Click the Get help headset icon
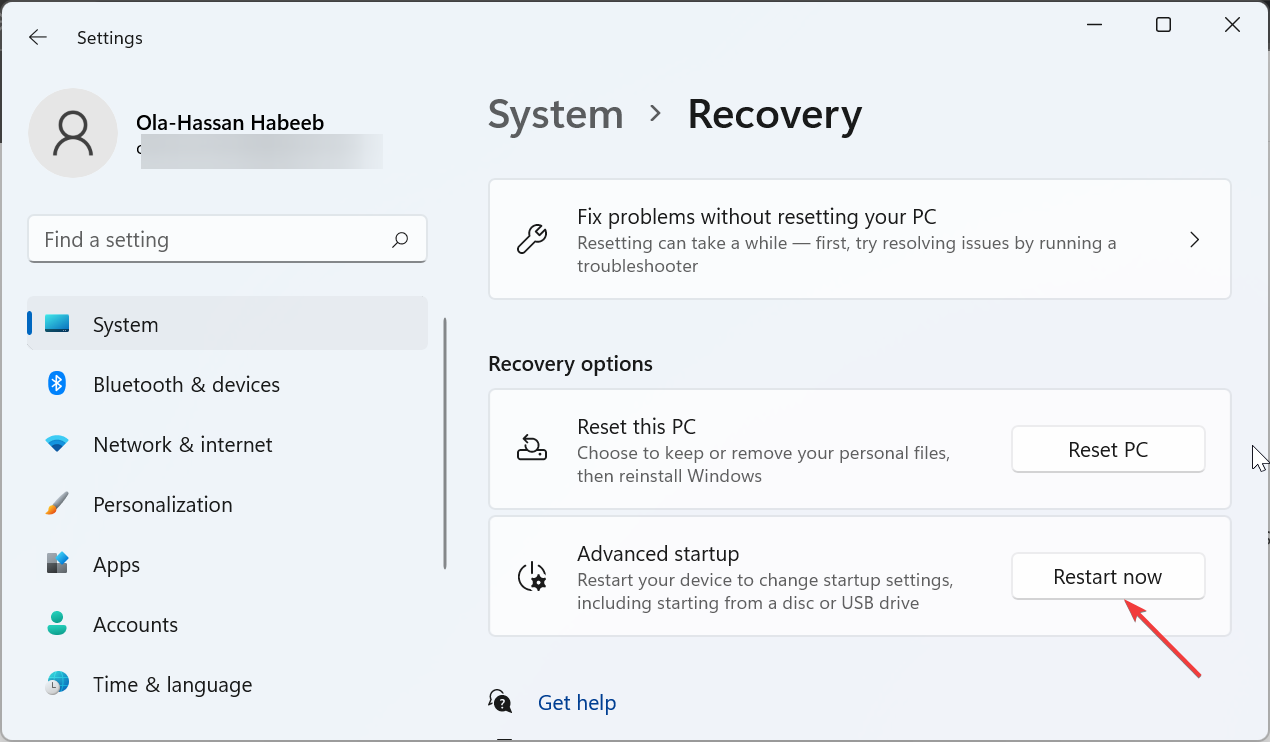 501,702
